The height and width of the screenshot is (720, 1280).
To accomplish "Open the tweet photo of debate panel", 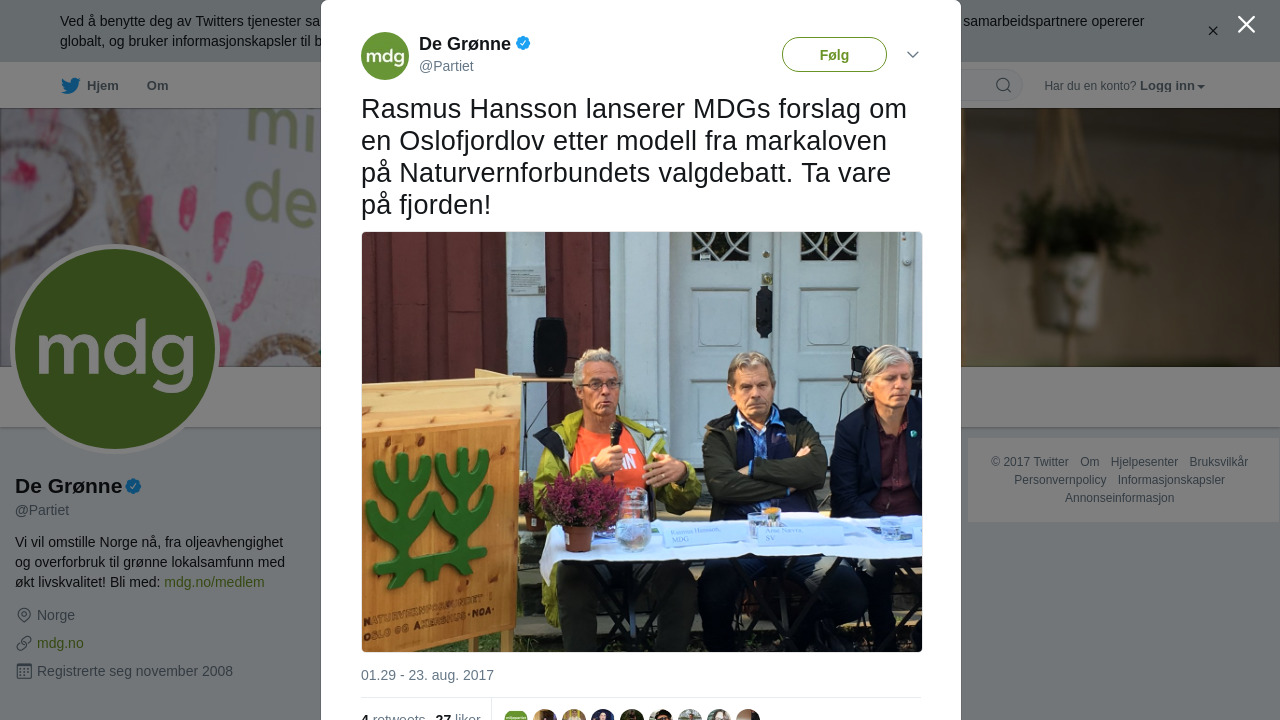I will click(642, 442).
